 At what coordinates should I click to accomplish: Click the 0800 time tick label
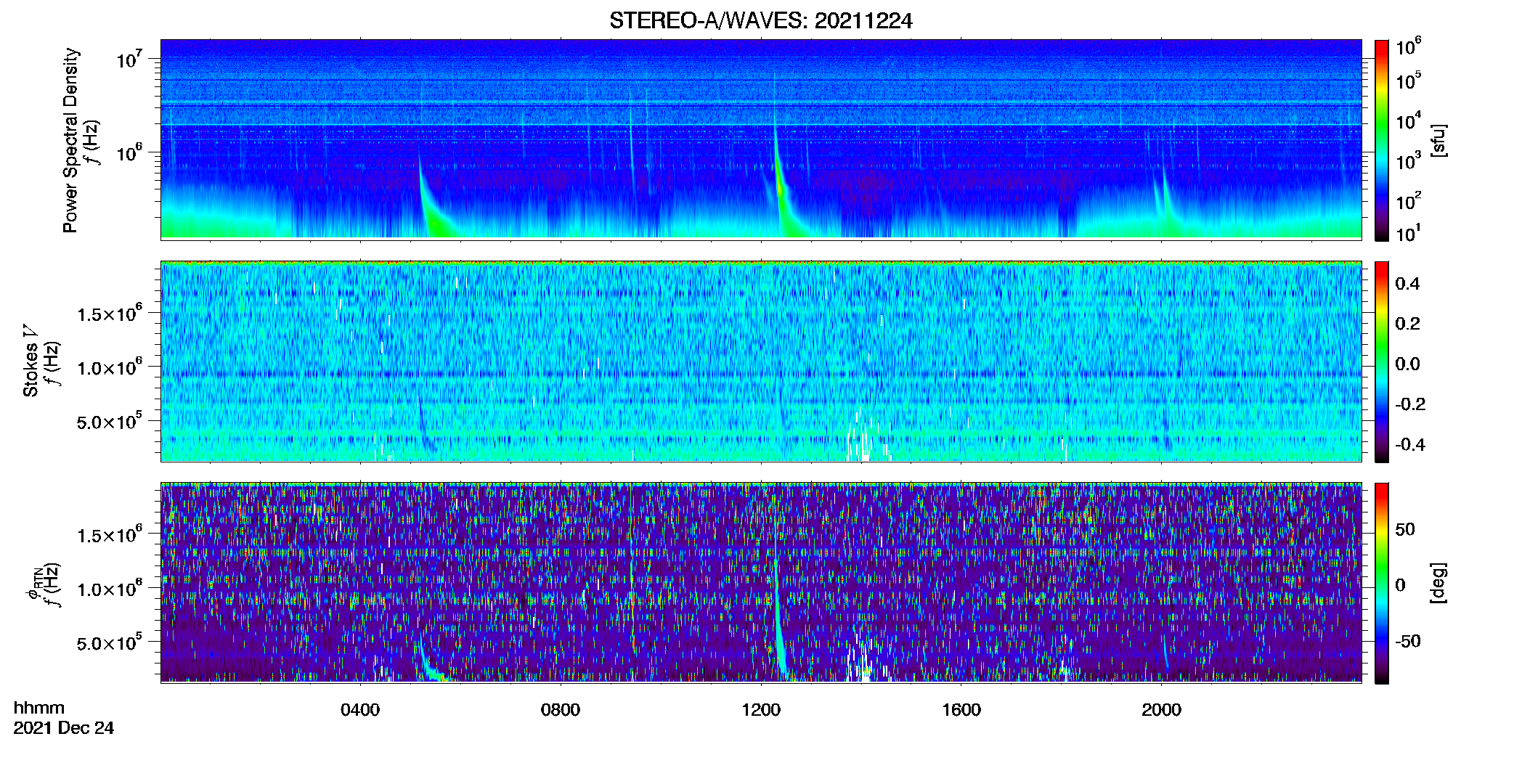(561, 709)
